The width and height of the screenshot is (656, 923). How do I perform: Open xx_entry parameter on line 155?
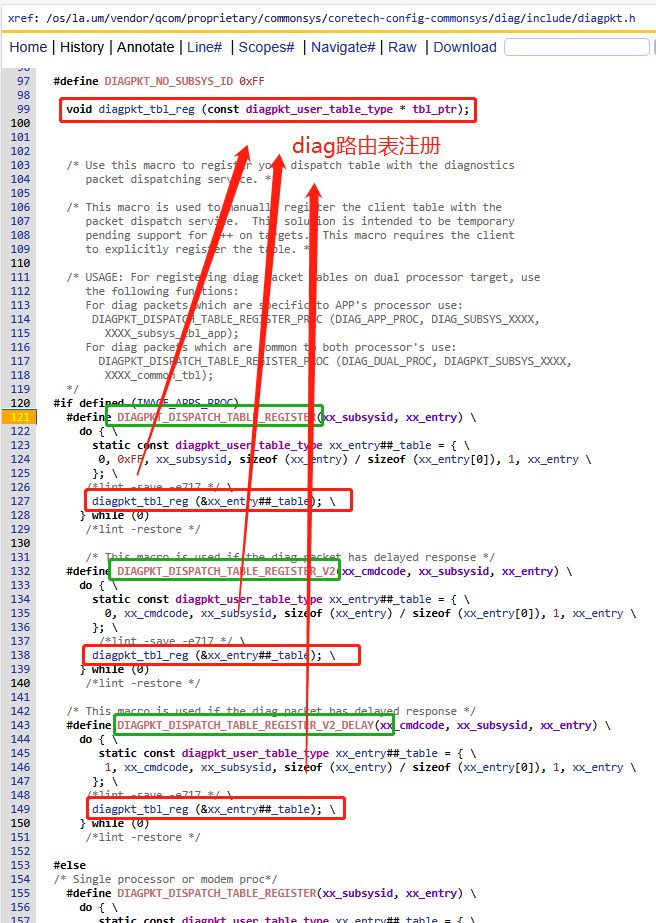(x=431, y=894)
